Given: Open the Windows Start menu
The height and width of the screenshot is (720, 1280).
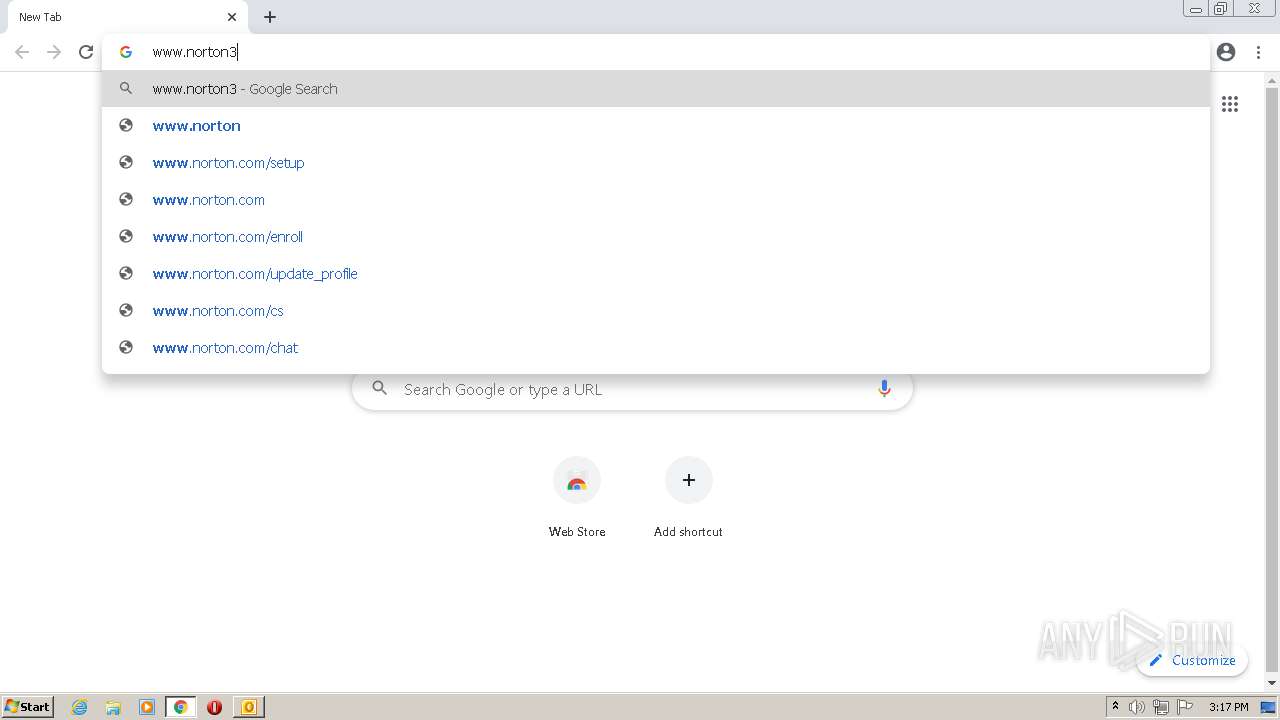Looking at the screenshot, I should pos(28,707).
